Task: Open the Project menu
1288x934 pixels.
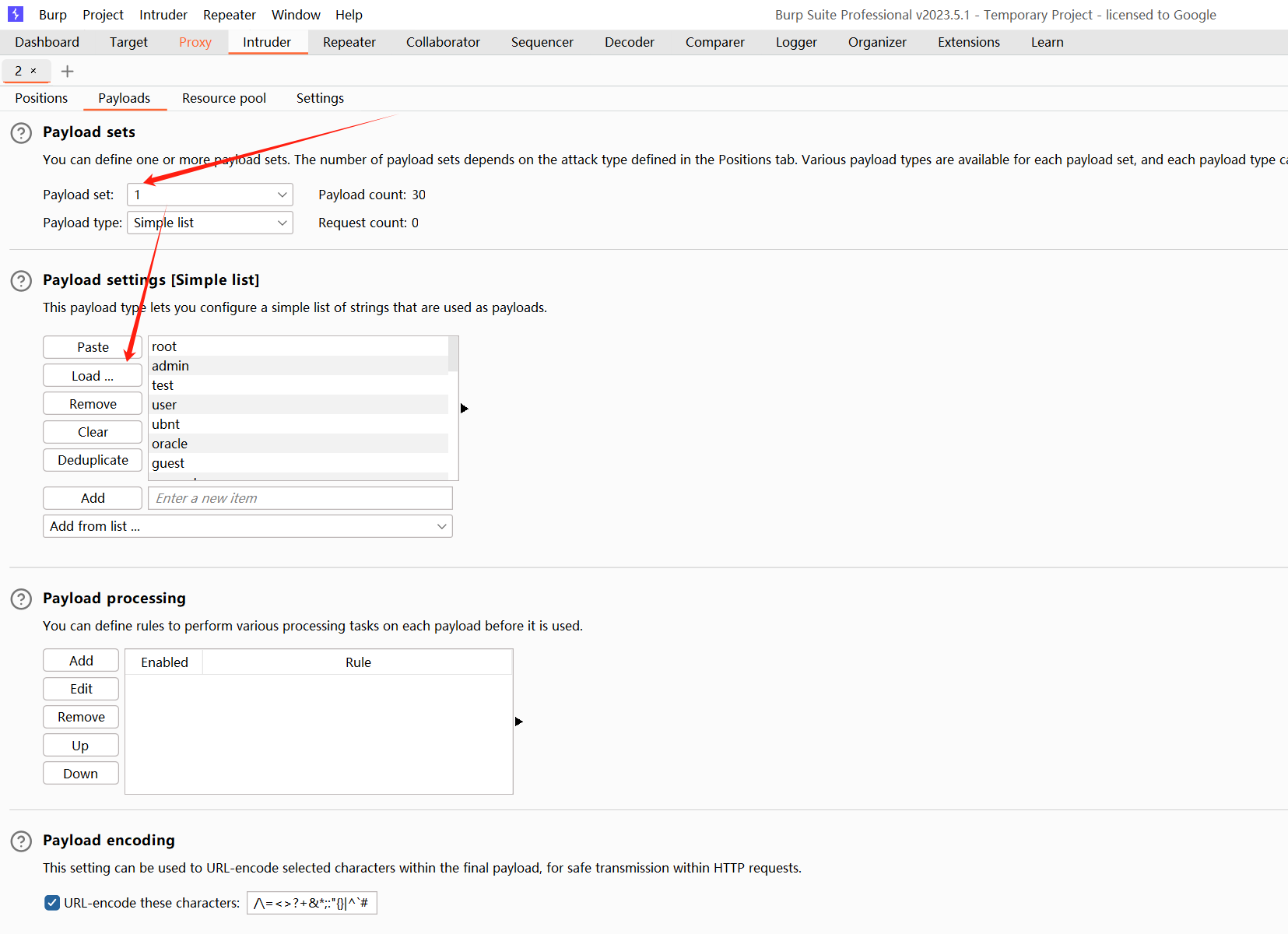Action: pyautogui.click(x=103, y=15)
